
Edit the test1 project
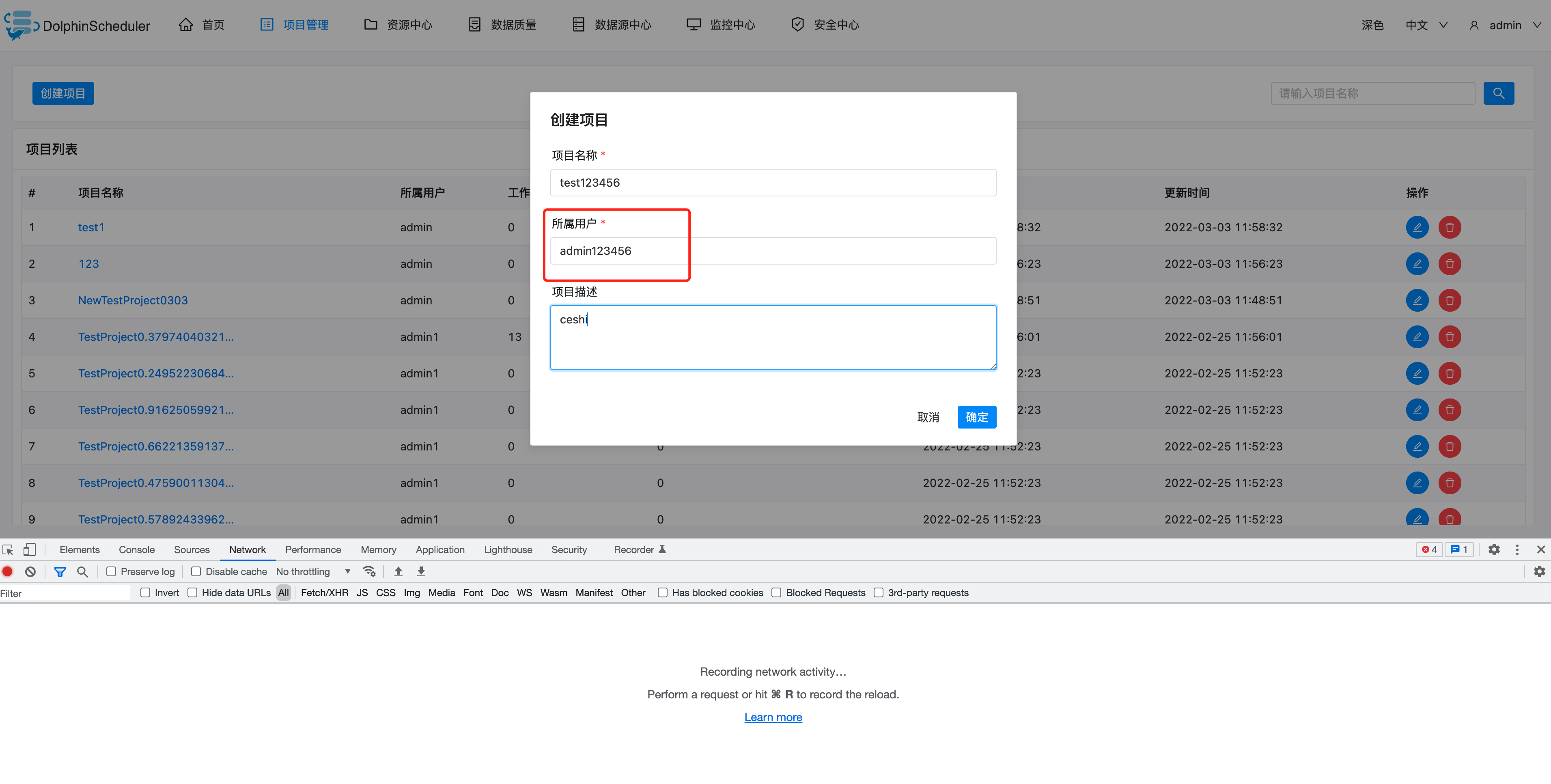1417,227
